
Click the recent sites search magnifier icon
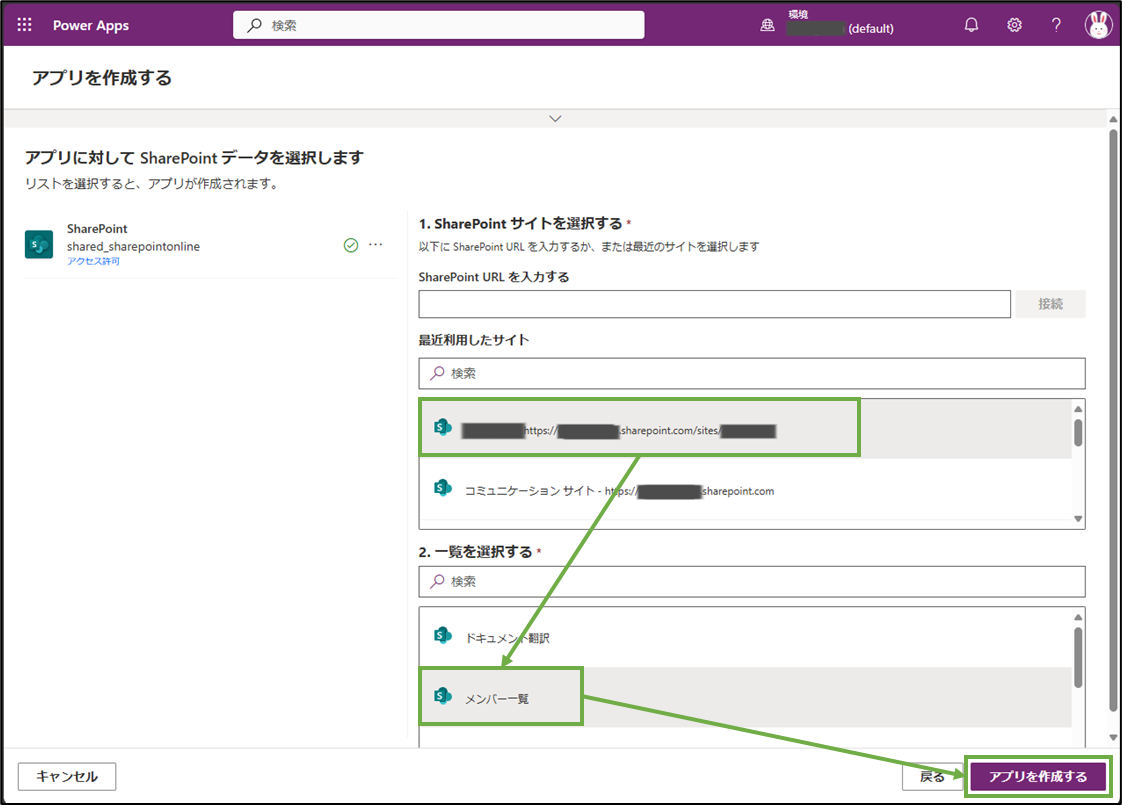pos(437,373)
